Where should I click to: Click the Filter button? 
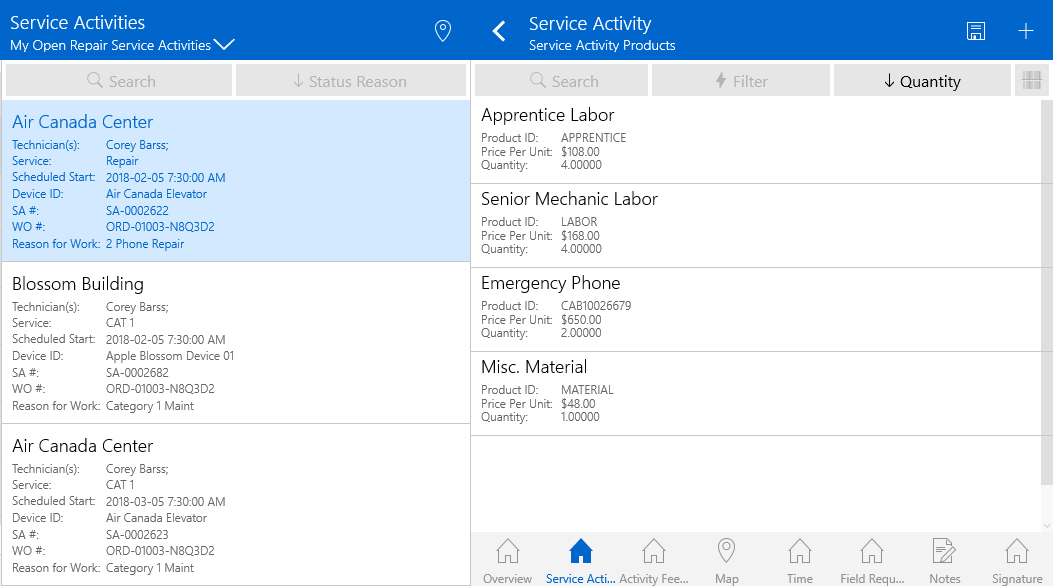[x=740, y=81]
